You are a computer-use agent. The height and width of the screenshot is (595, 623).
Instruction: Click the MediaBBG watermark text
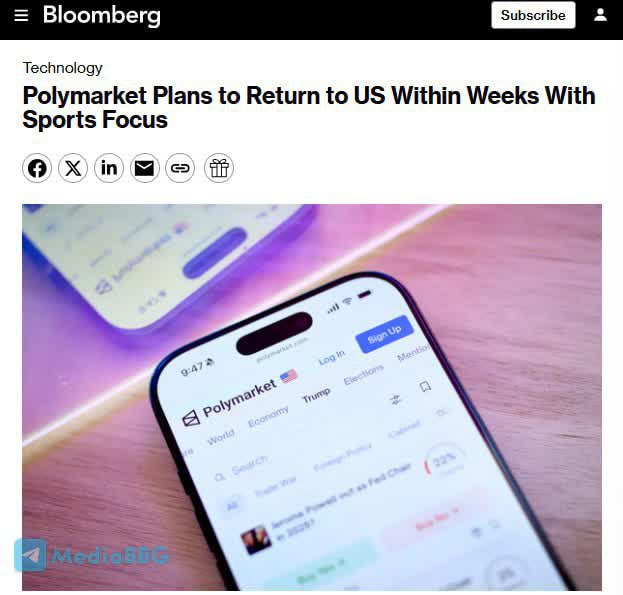coord(110,555)
